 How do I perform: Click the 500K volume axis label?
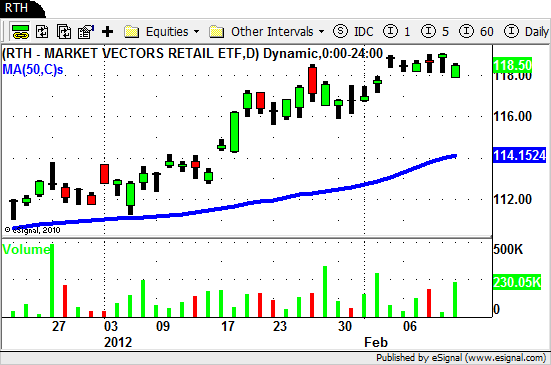pos(508,249)
